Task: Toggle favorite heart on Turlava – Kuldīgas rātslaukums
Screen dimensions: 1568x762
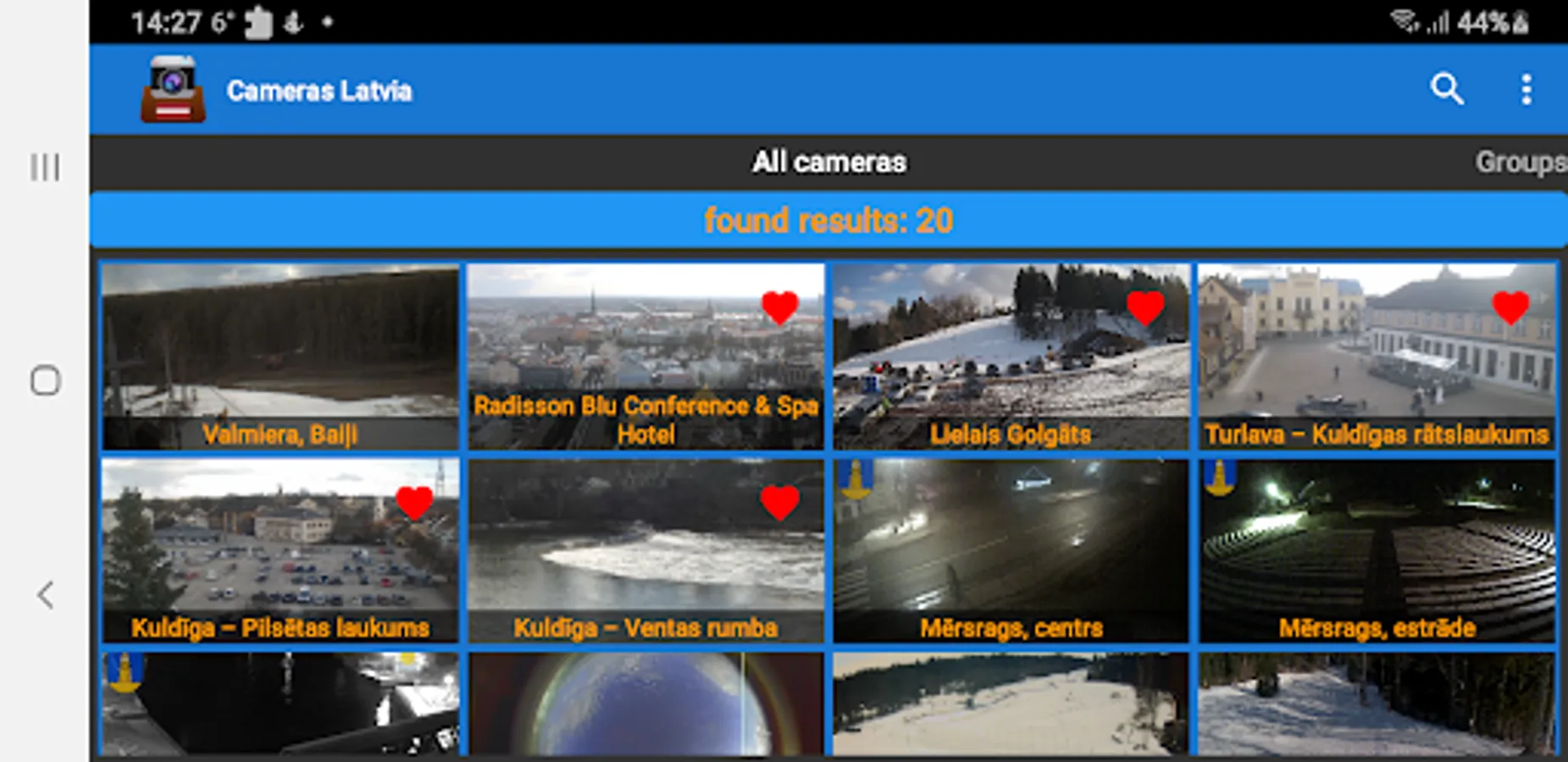Action: 1510,307
